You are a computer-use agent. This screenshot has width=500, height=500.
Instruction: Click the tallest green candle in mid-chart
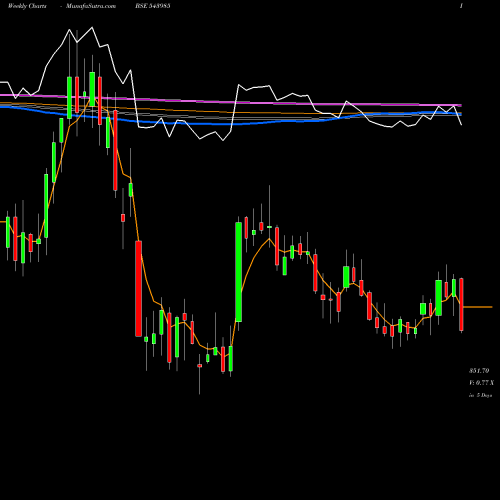(239, 272)
